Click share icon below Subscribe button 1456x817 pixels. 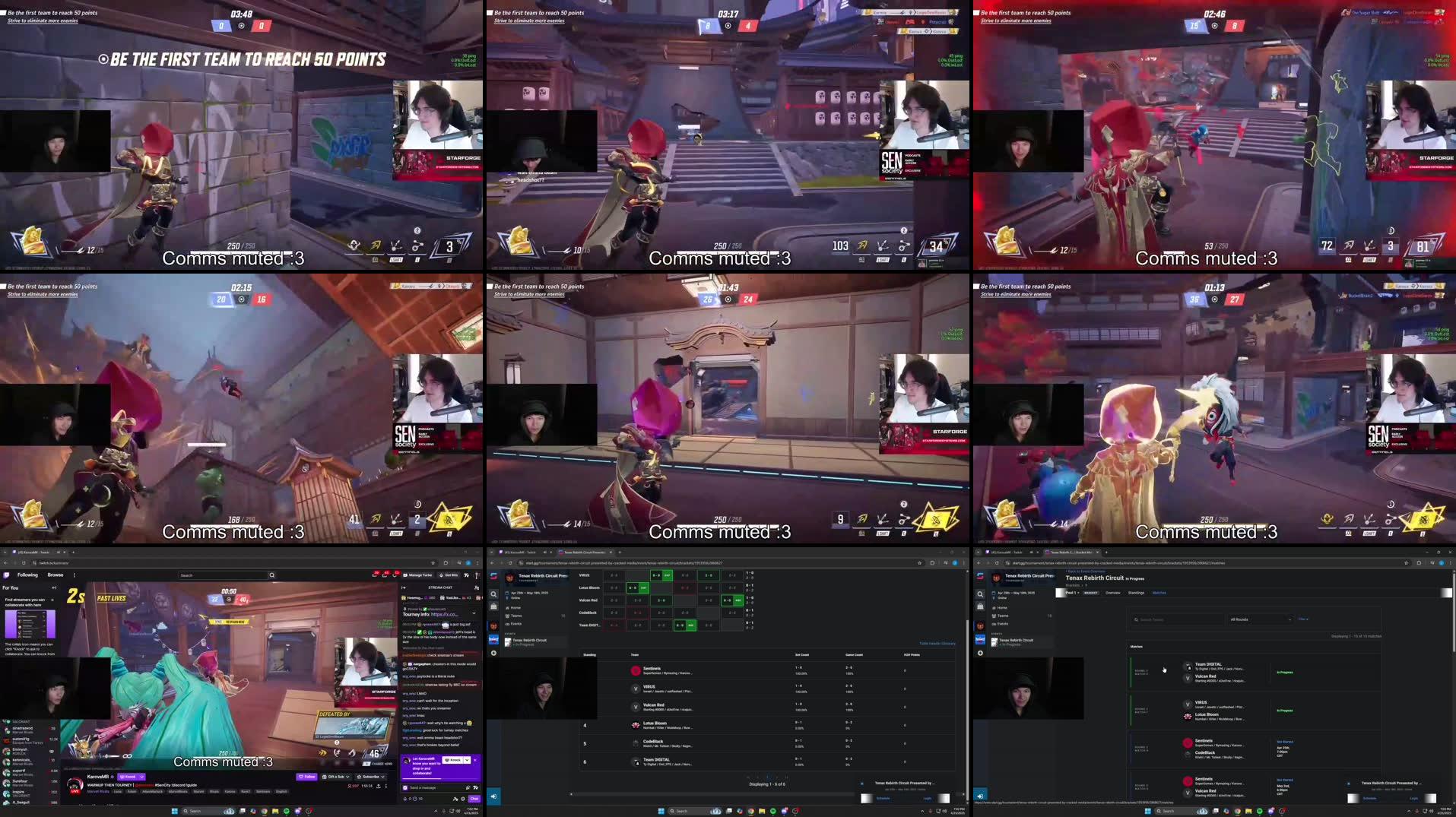[379, 786]
